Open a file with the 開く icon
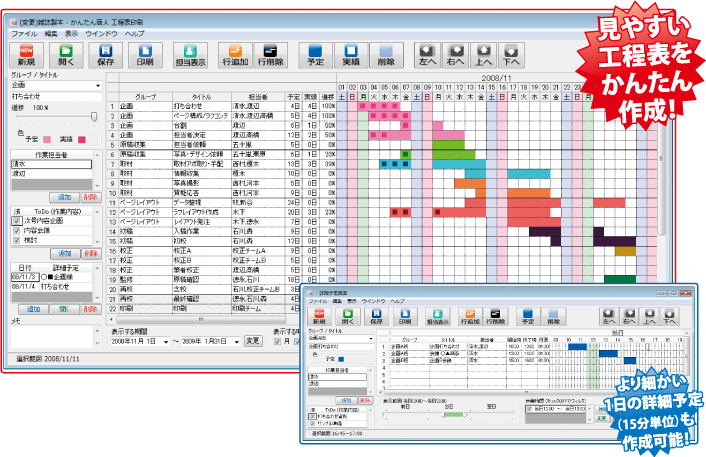Screen dimensions: 706x457 [x=66, y=53]
